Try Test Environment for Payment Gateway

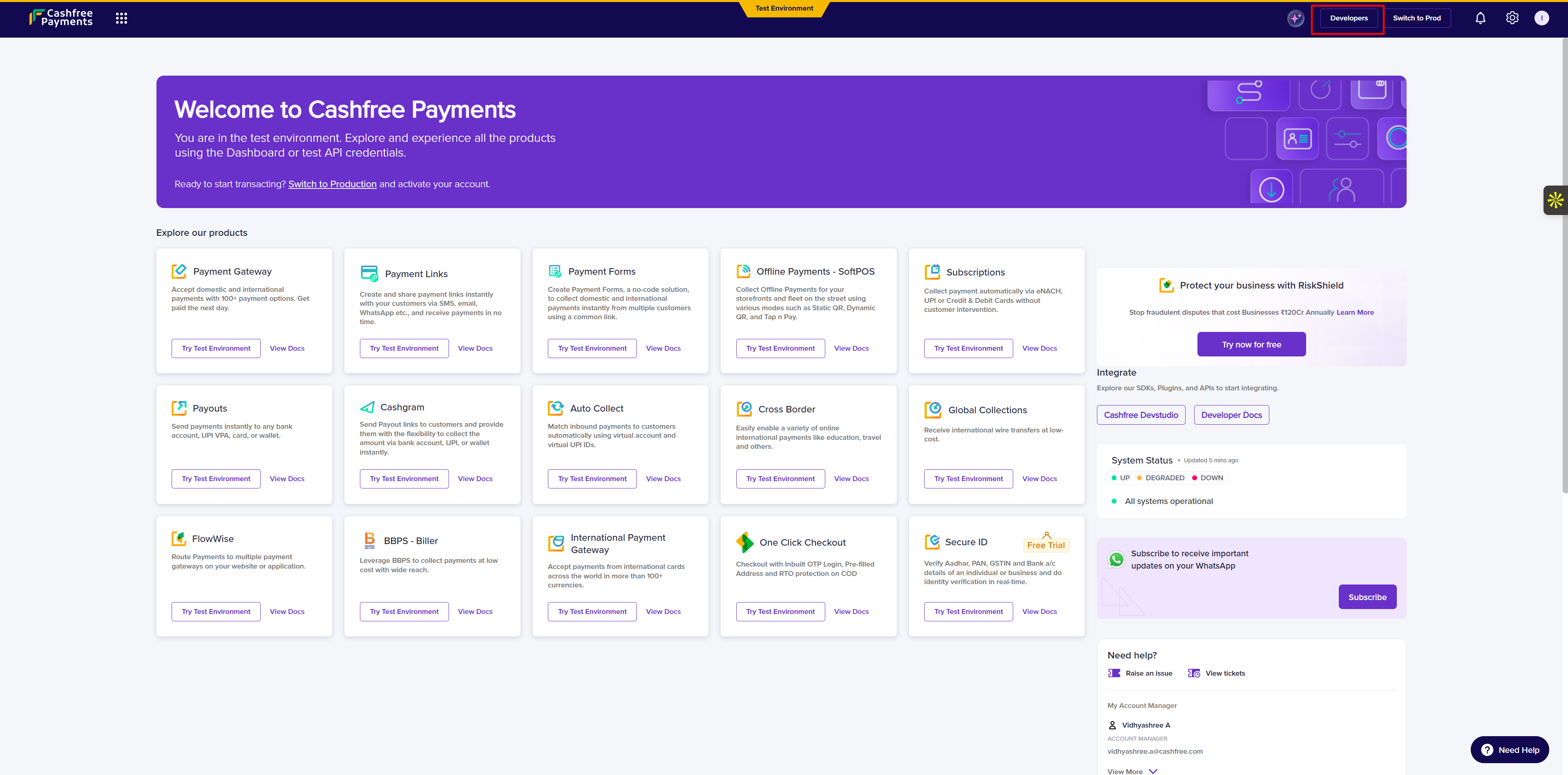click(216, 348)
